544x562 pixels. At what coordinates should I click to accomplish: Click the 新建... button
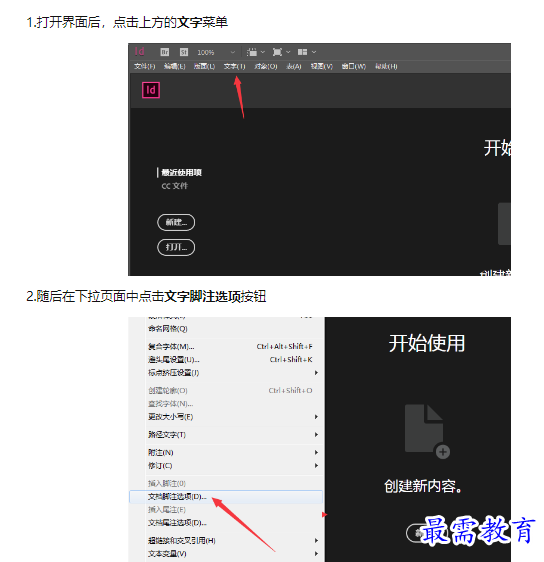click(x=176, y=222)
